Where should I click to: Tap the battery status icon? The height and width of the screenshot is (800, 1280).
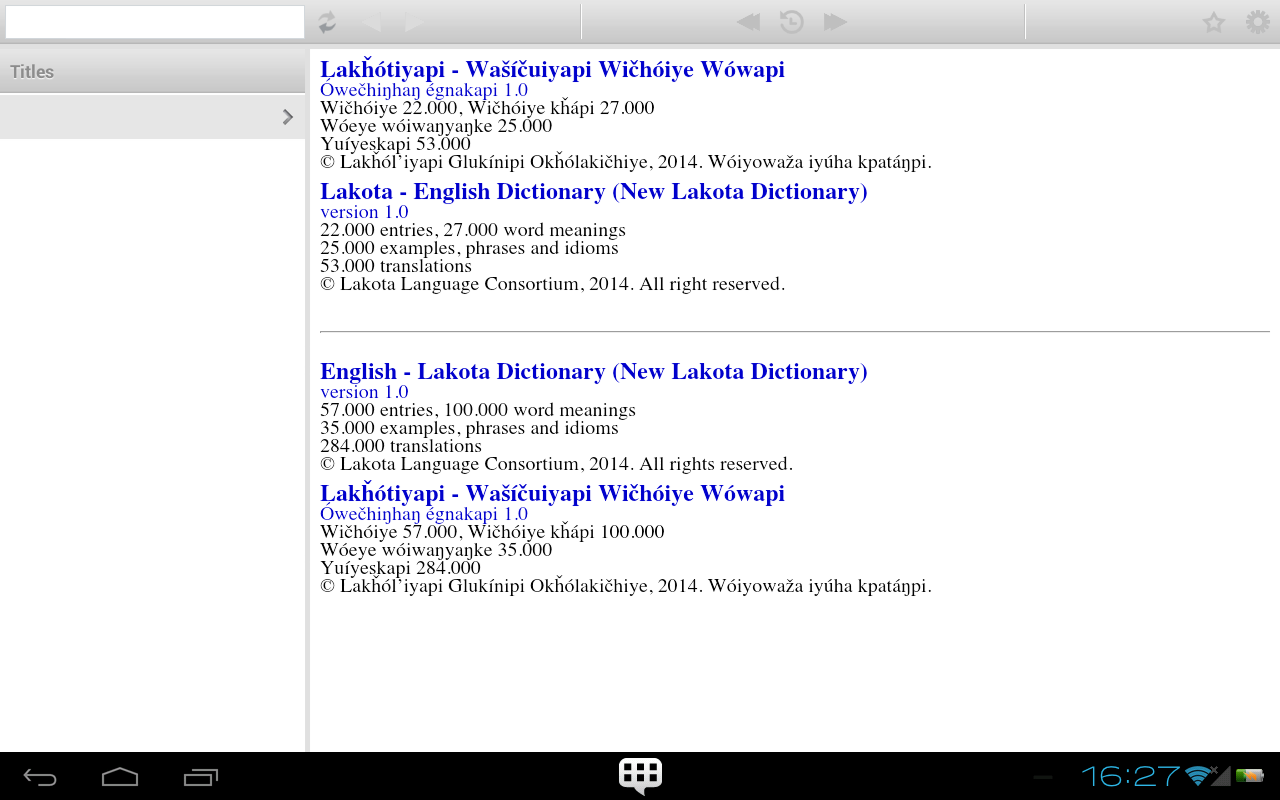(1249, 776)
